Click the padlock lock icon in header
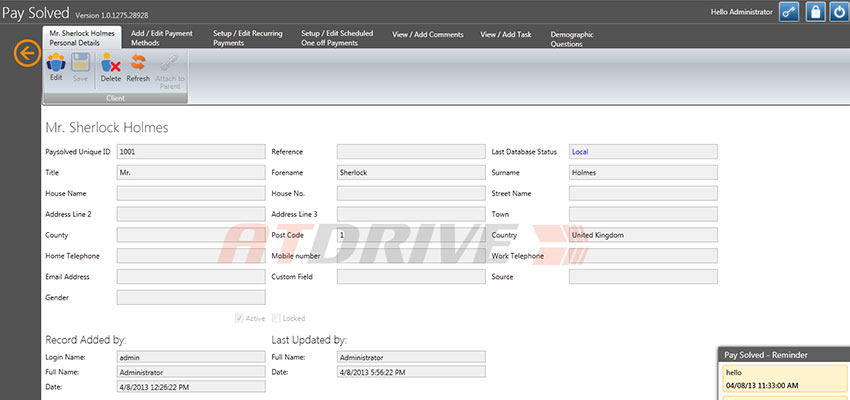The width and height of the screenshot is (850, 400). tap(815, 11)
